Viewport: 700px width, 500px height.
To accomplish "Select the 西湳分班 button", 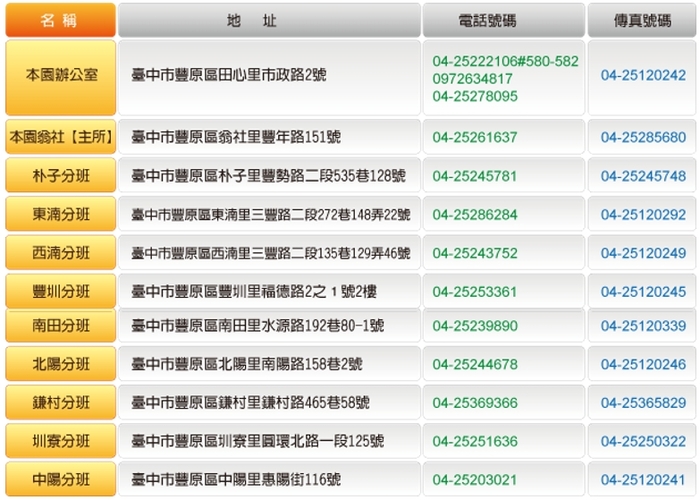I will tap(61, 253).
